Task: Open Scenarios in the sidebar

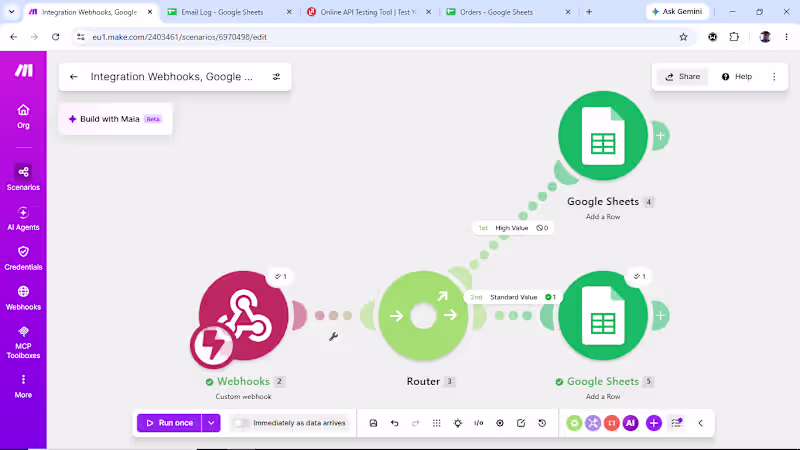Action: [23, 178]
